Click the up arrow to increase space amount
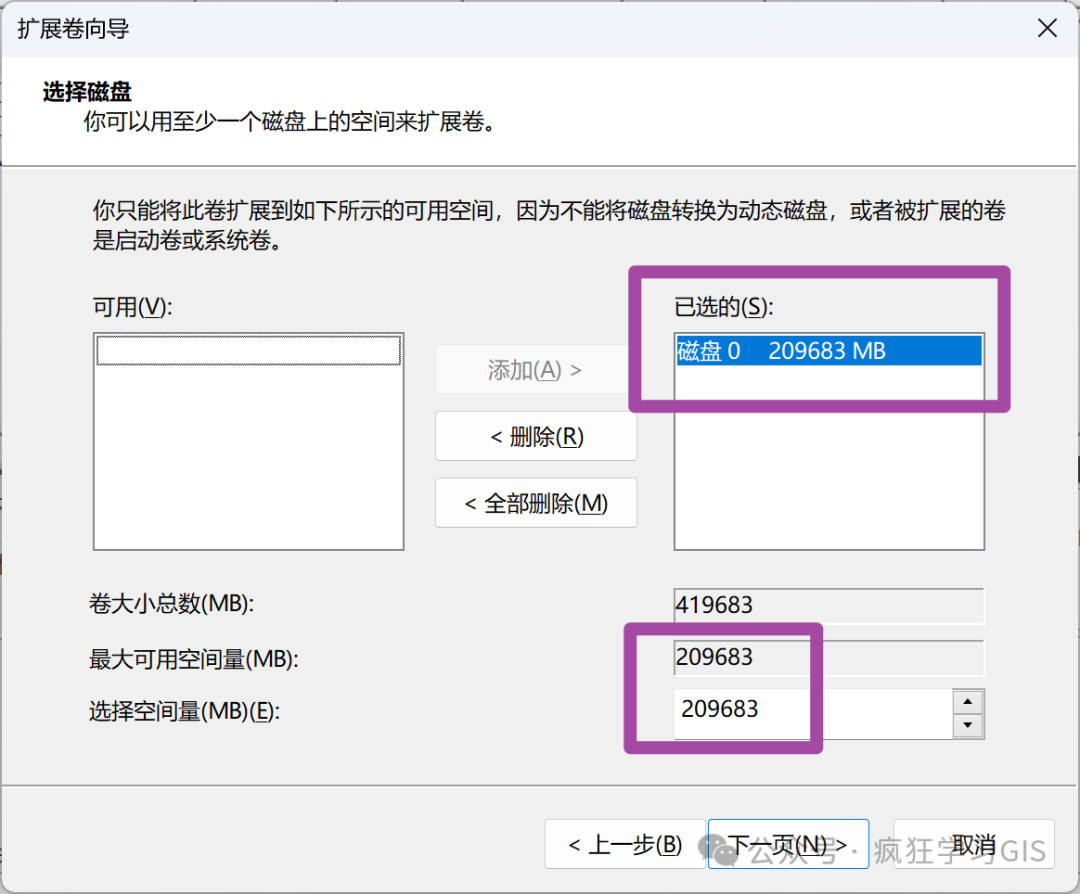1080x894 pixels. (x=965, y=699)
